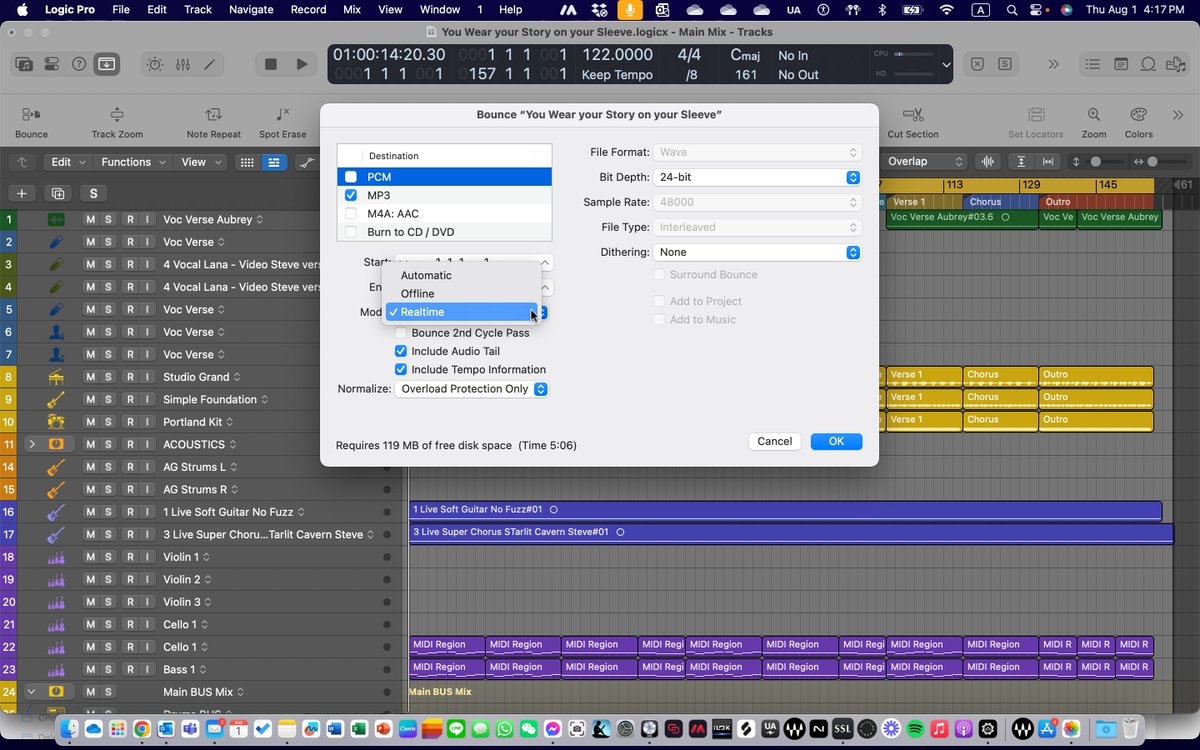The image size is (1200, 750).
Task: Click the Add Track plus button
Action: click(x=22, y=193)
